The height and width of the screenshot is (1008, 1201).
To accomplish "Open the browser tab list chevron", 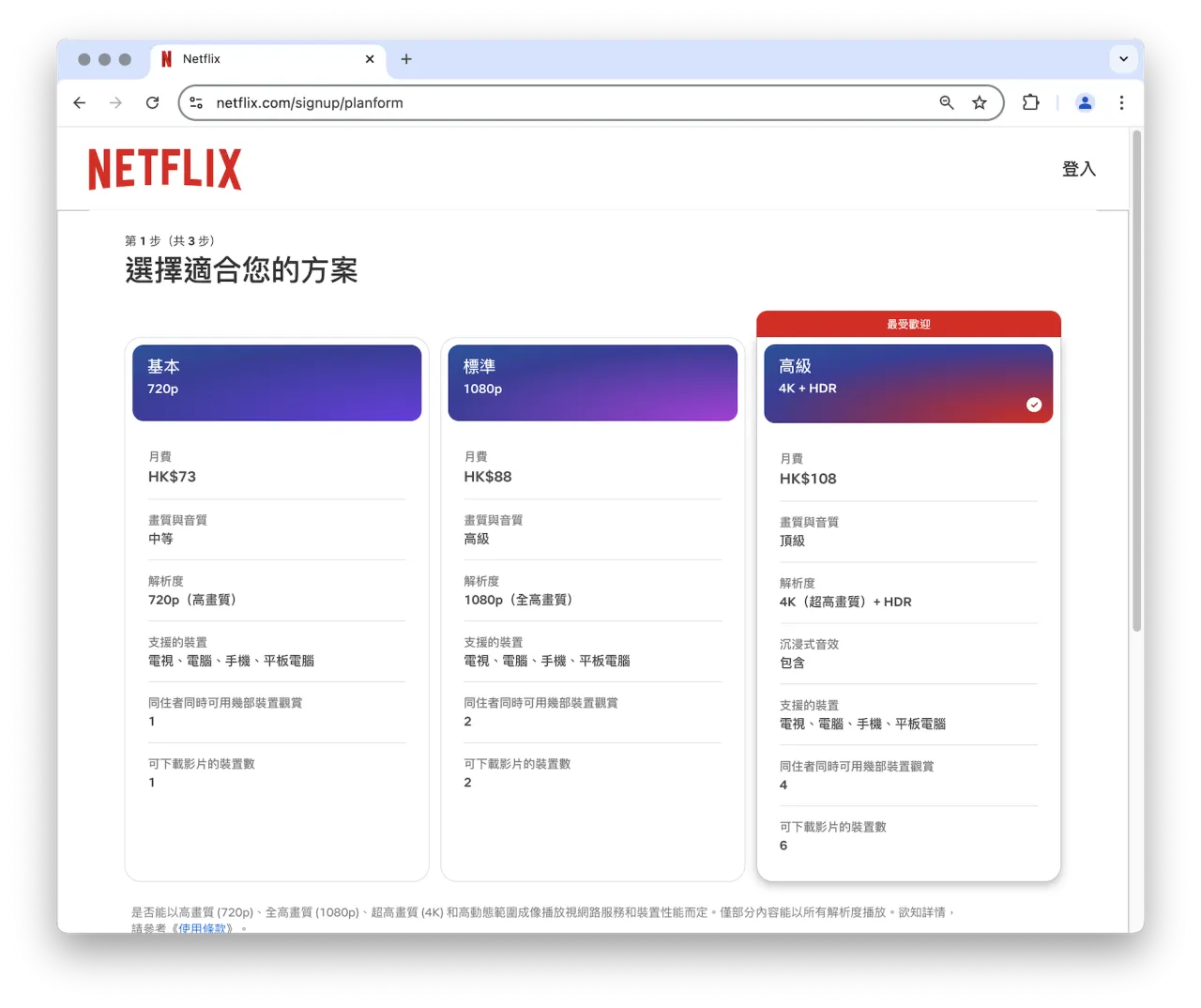I will coord(1123,58).
